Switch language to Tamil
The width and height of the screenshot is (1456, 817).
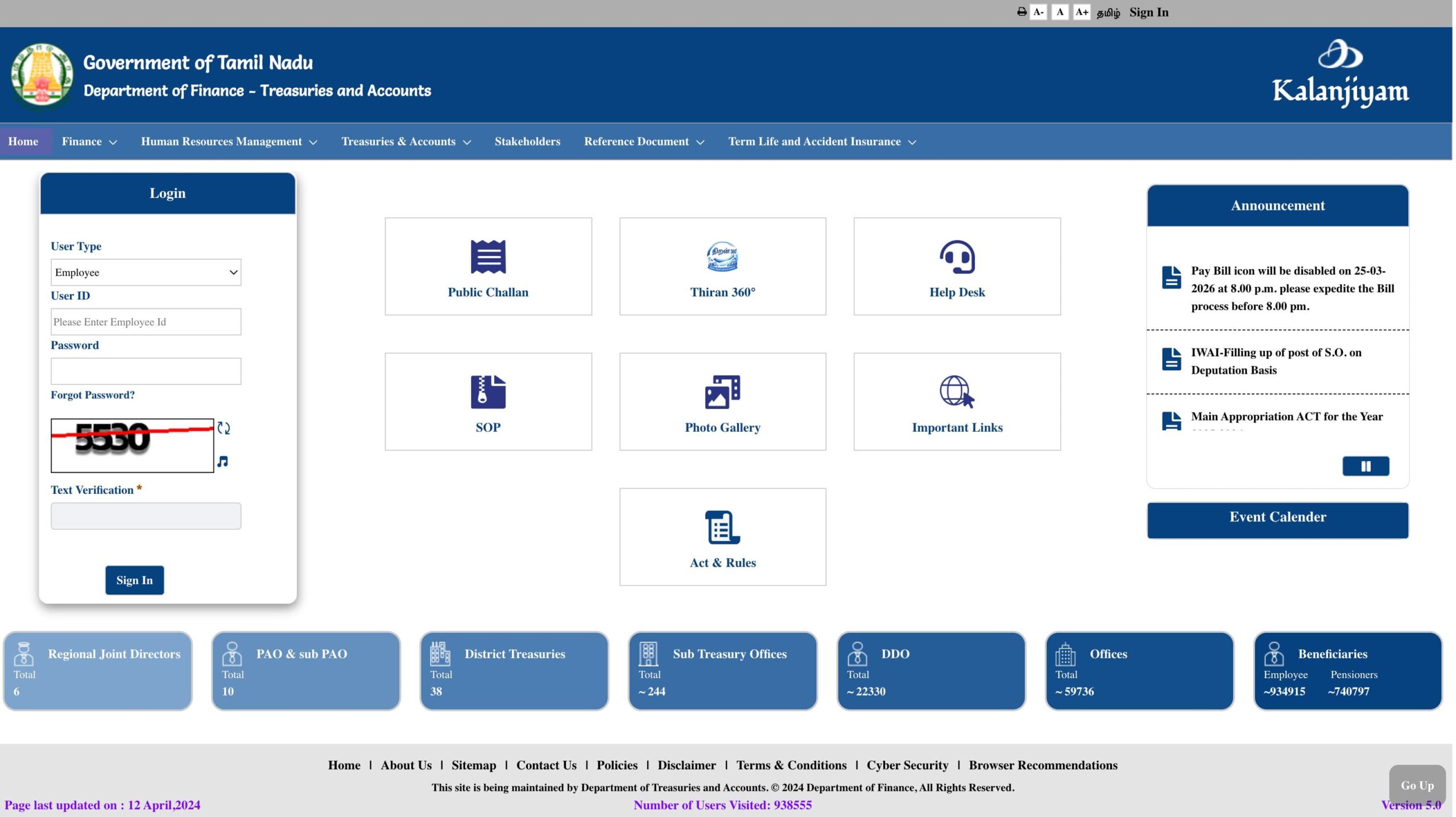pyautogui.click(x=1108, y=13)
